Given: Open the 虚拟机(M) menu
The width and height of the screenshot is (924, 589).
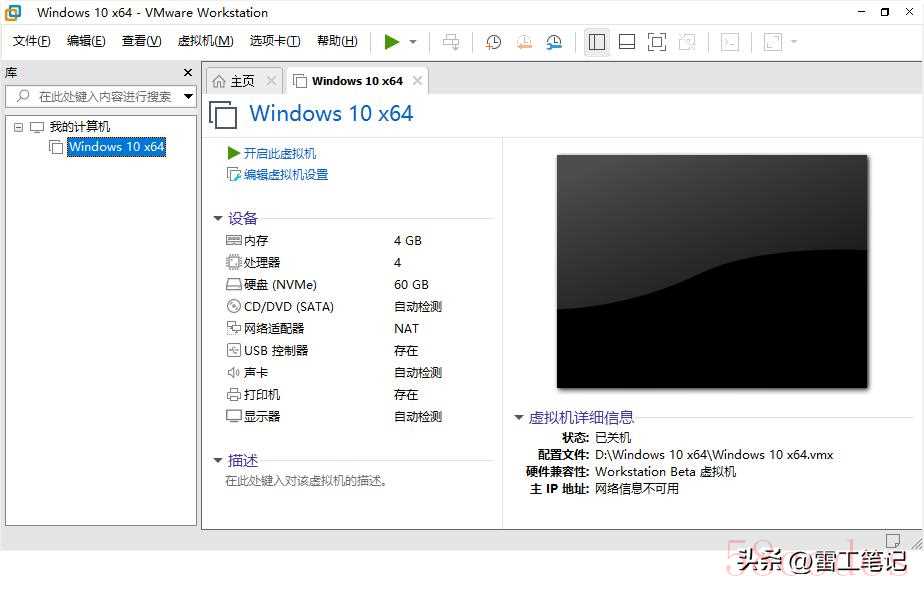Looking at the screenshot, I should 205,41.
